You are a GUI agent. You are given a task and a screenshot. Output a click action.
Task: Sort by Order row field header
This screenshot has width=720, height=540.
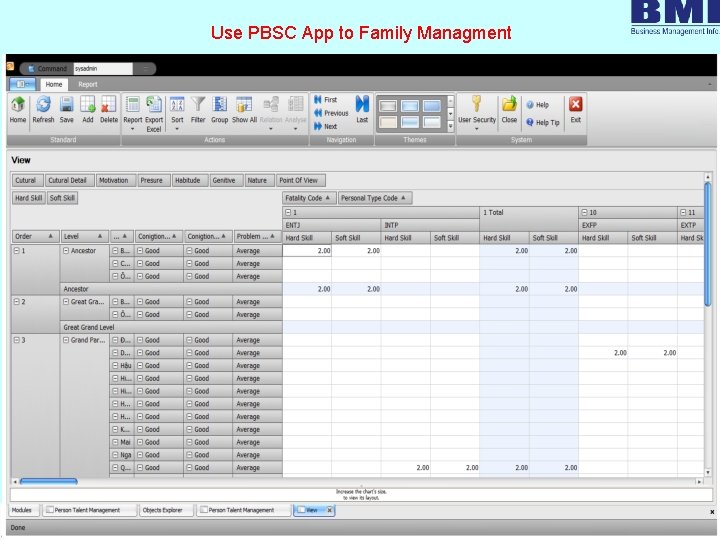click(x=35, y=236)
